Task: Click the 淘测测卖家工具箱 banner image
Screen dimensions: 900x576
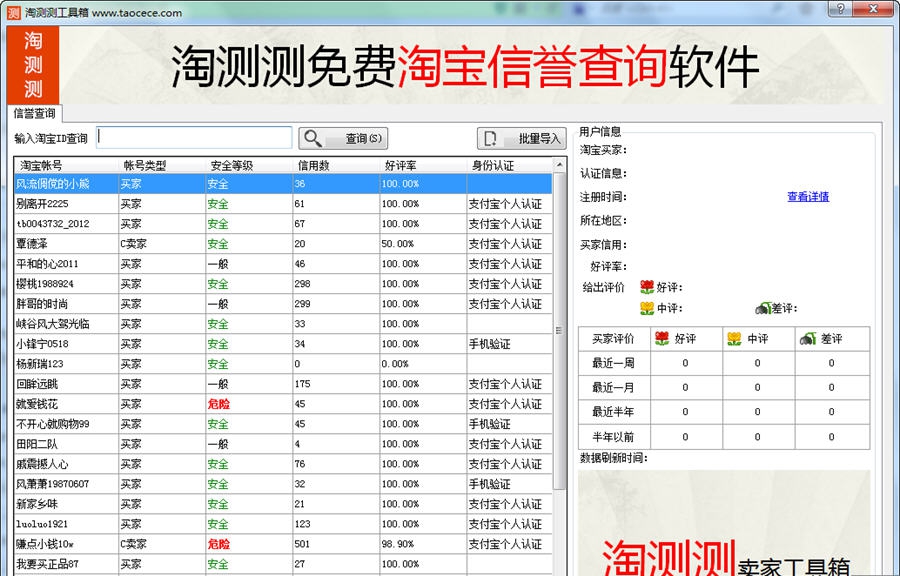Action: point(724,523)
